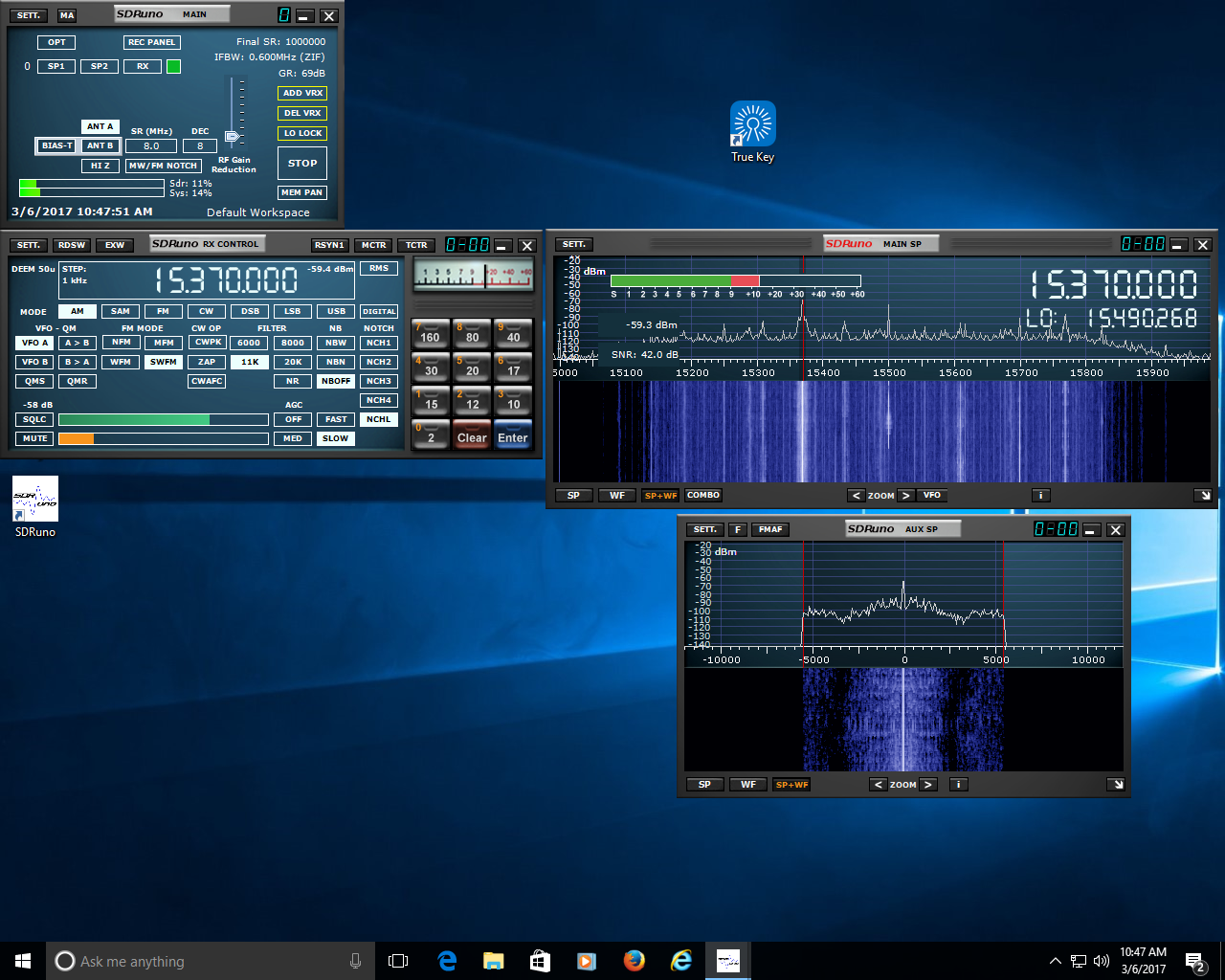Select the ANT A antenna input

[x=100, y=126]
